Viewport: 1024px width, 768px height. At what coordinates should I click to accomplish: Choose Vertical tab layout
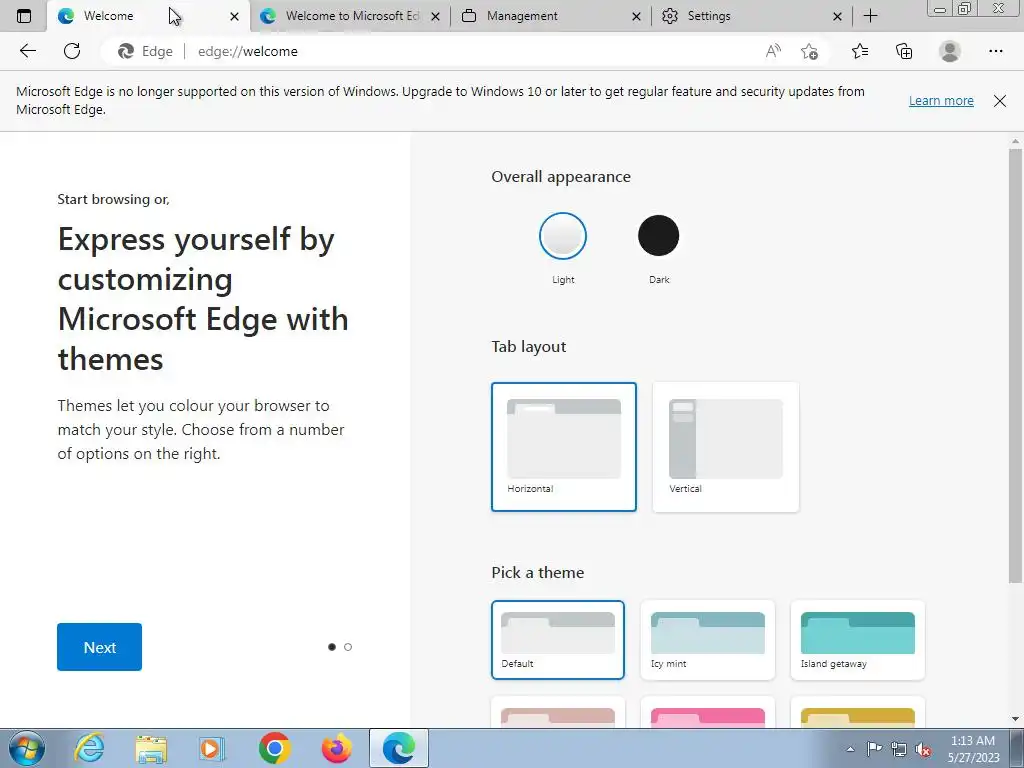pyautogui.click(x=726, y=447)
